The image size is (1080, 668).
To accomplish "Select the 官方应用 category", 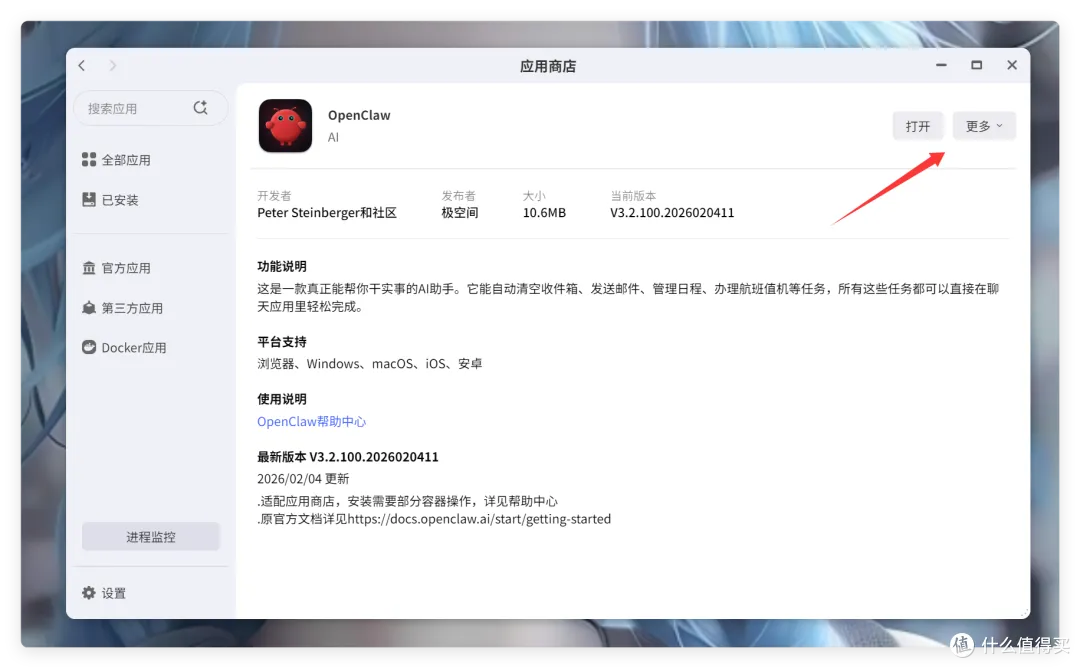I will [x=126, y=268].
